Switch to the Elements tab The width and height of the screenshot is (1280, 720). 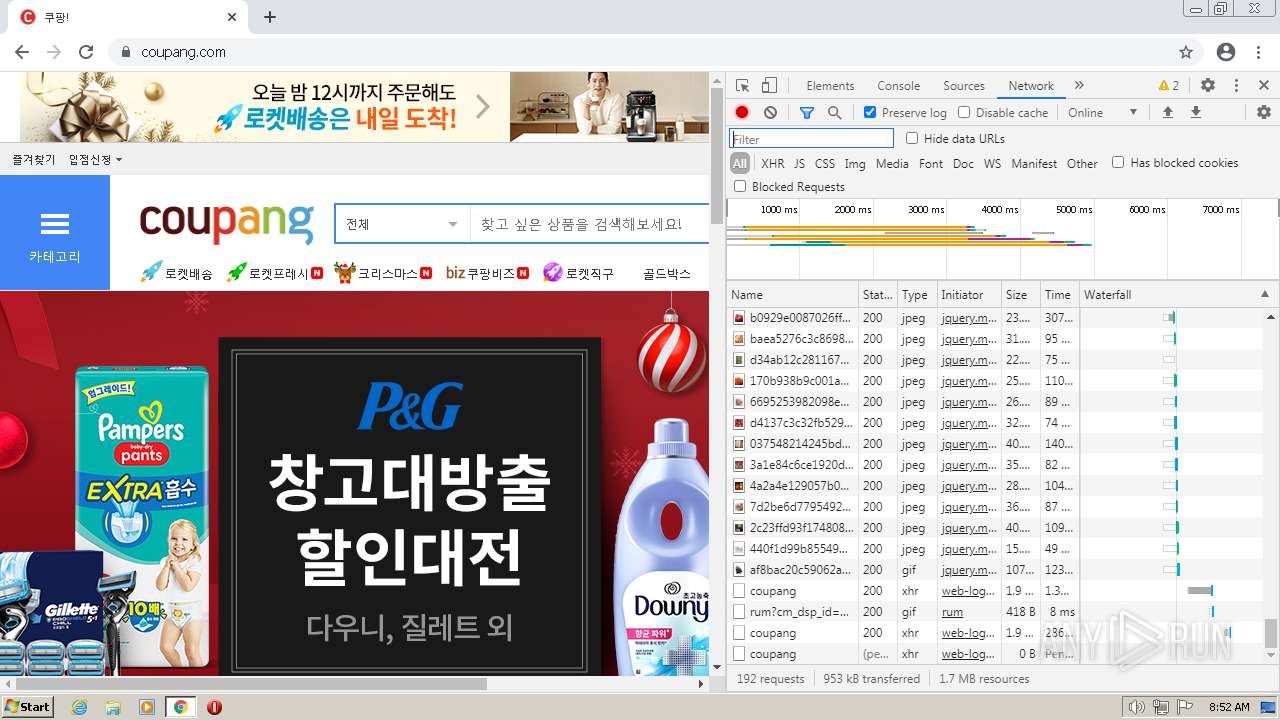coord(830,86)
